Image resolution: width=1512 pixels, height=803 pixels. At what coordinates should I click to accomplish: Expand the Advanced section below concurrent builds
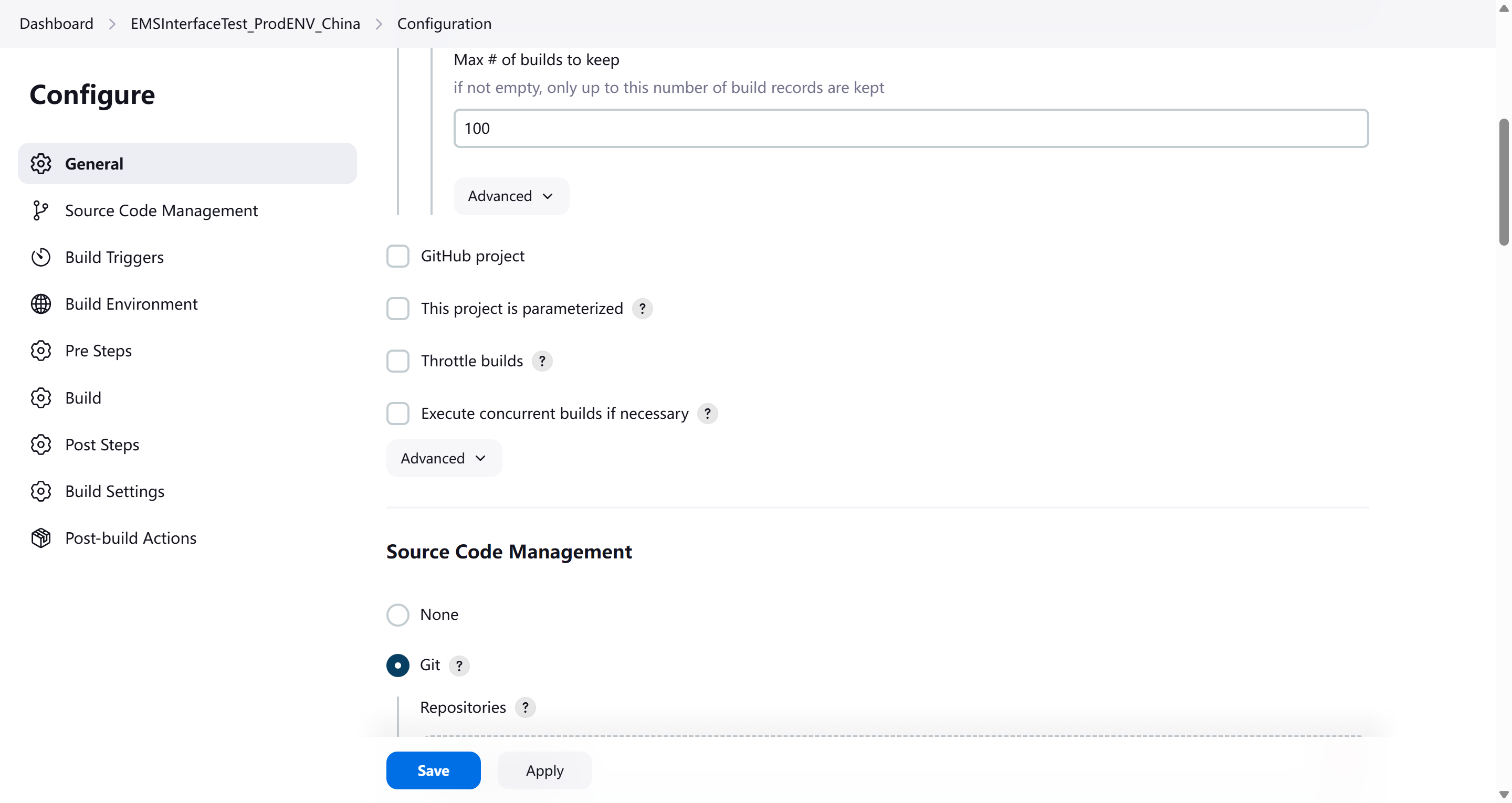pyautogui.click(x=443, y=458)
